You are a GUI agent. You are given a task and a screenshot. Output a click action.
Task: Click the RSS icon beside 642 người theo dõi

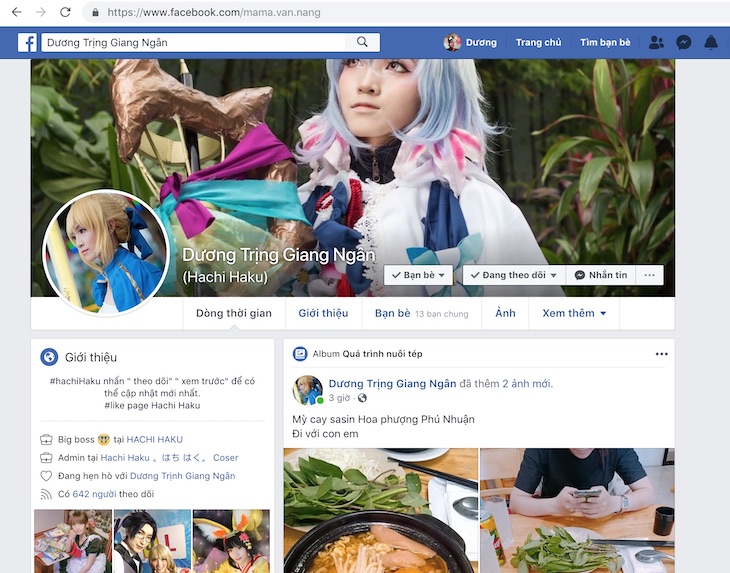click(46, 494)
